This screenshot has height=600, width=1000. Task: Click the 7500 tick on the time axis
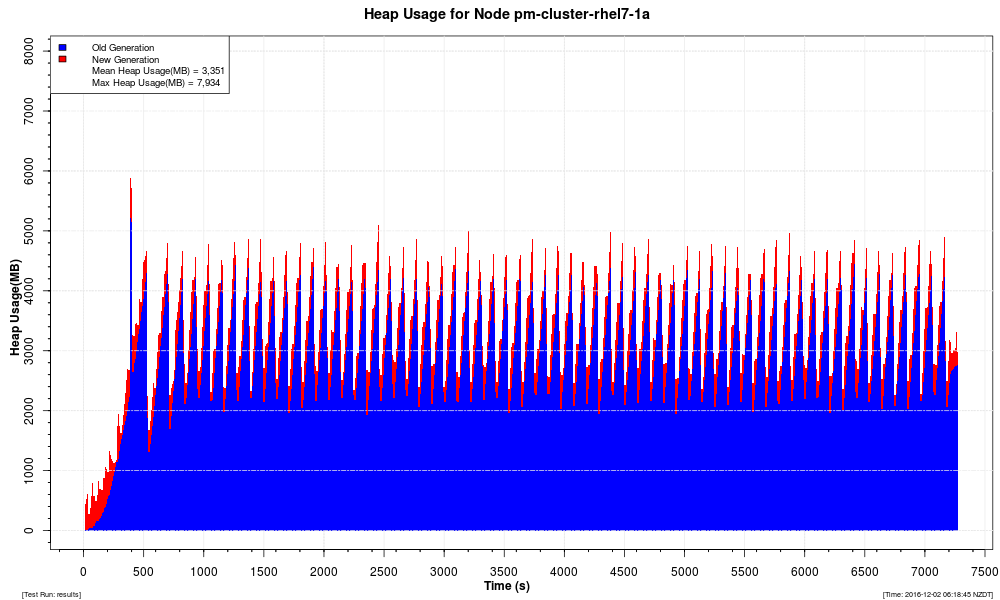click(985, 570)
